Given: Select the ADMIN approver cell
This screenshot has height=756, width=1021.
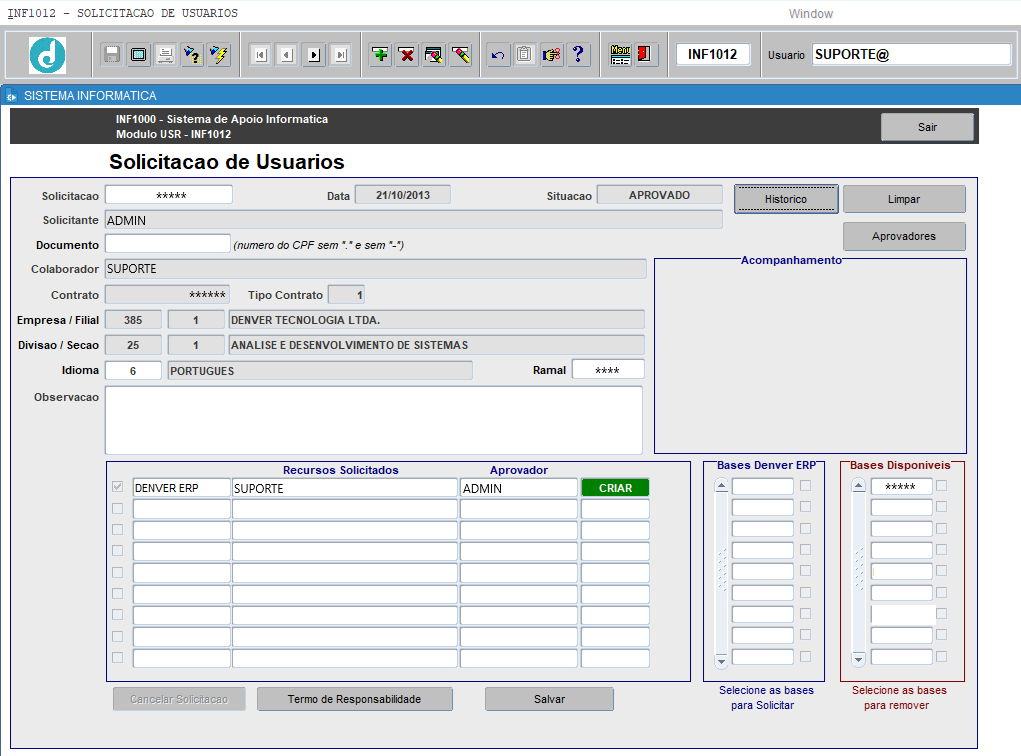Looking at the screenshot, I should coord(519,488).
